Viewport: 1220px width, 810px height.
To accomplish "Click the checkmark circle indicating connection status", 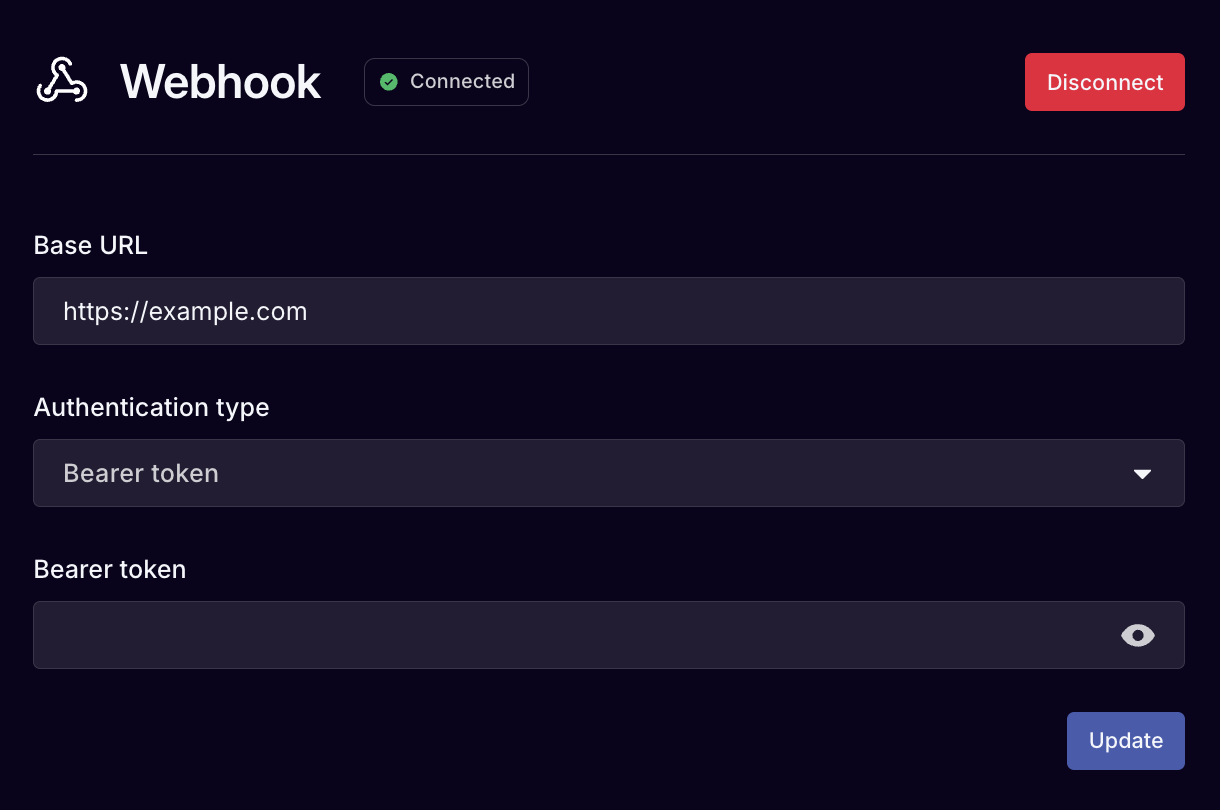I will click(388, 81).
